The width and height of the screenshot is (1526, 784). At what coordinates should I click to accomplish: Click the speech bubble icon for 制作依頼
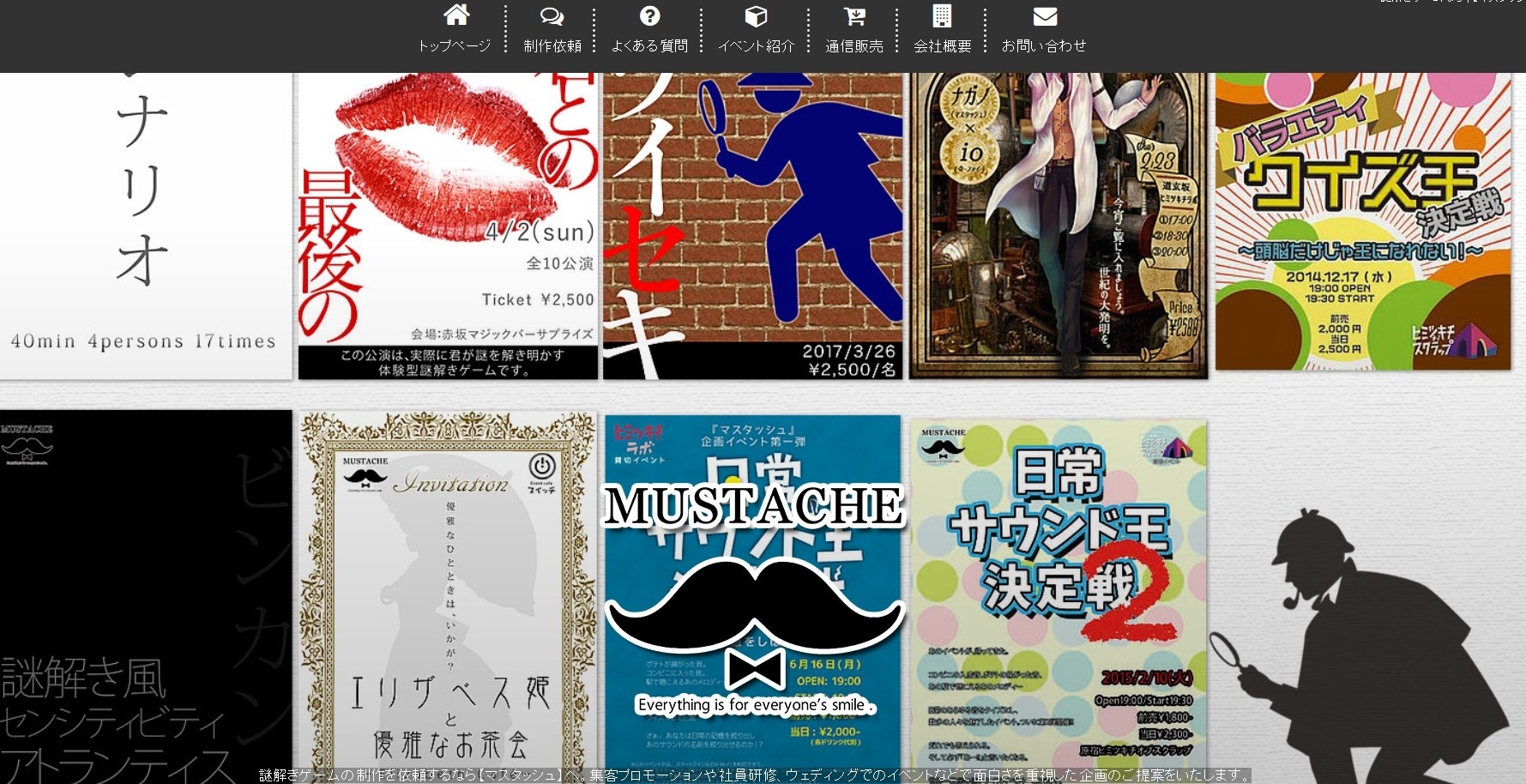click(x=552, y=16)
